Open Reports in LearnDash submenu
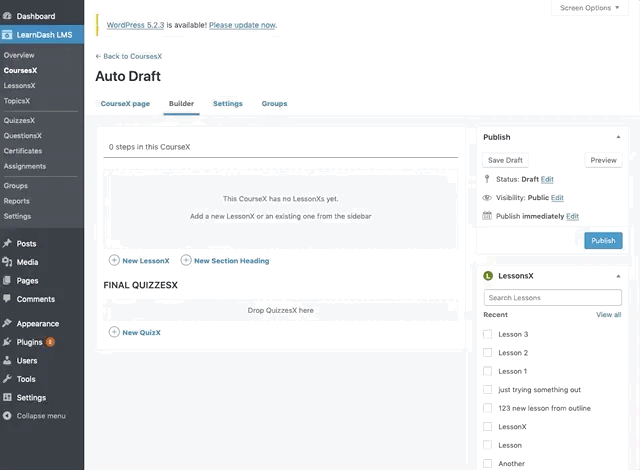The height and width of the screenshot is (470, 640). (x=16, y=201)
